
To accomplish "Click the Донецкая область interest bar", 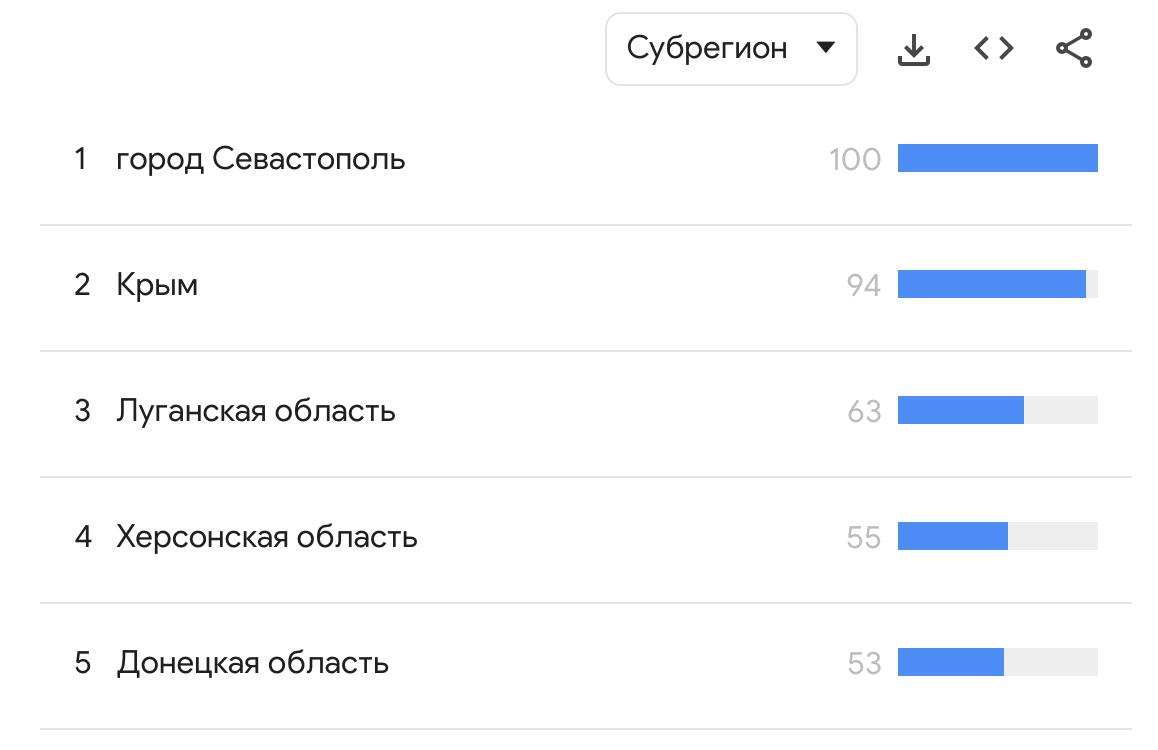I will (951, 662).
